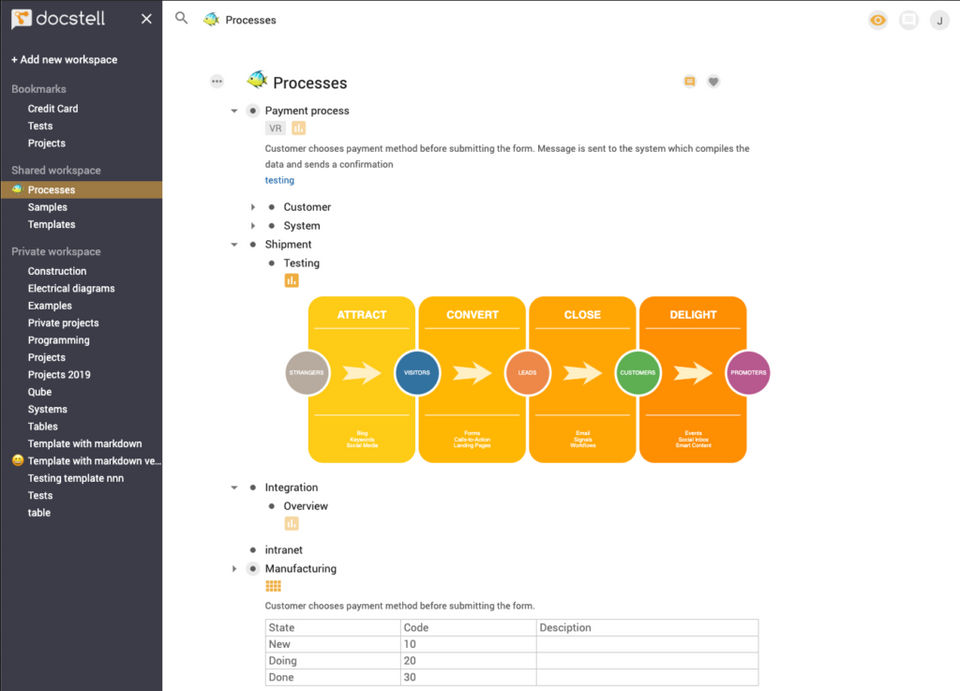Expand the Customer node

pos(253,207)
